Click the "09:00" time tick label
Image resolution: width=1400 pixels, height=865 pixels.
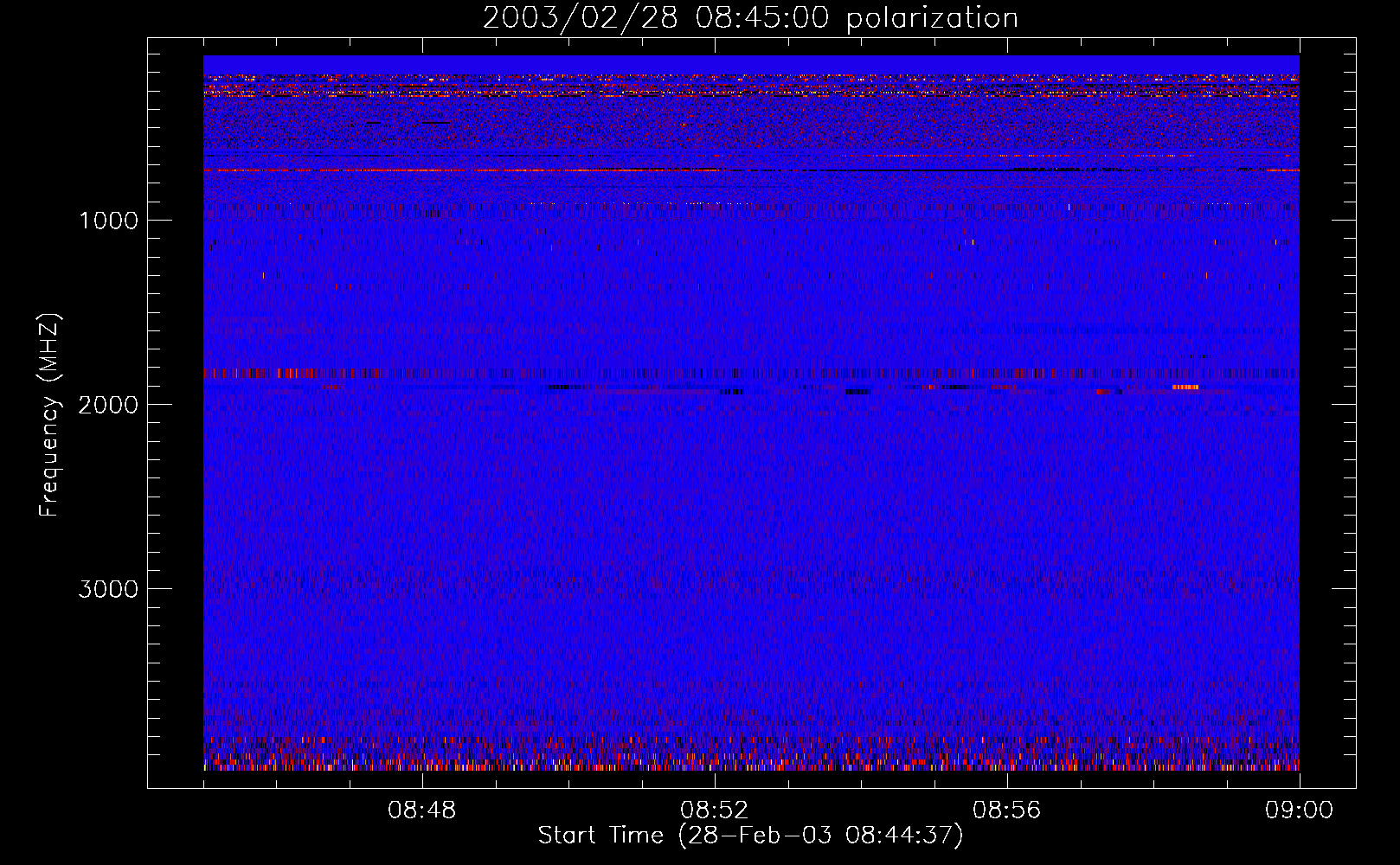tap(1299, 811)
